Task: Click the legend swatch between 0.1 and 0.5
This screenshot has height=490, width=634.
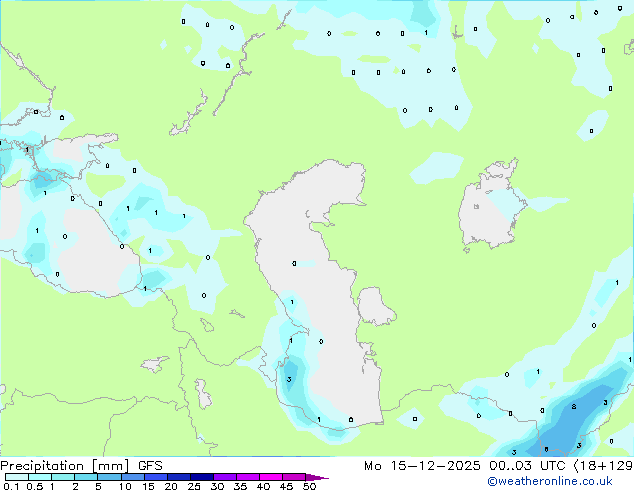Action: [17, 477]
